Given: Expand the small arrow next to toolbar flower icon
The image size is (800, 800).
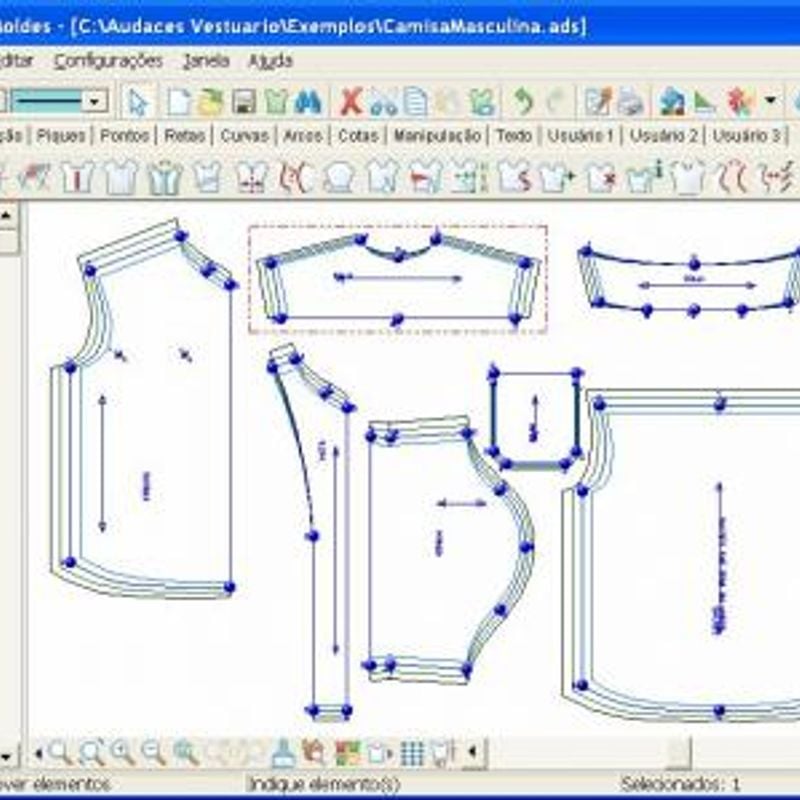Looking at the screenshot, I should tap(769, 101).
